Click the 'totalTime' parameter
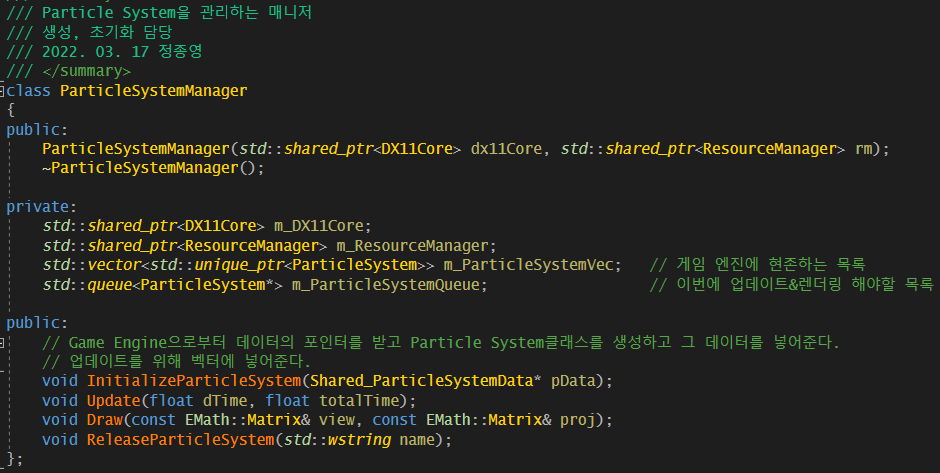Image resolution: width=940 pixels, height=473 pixels. click(x=358, y=400)
